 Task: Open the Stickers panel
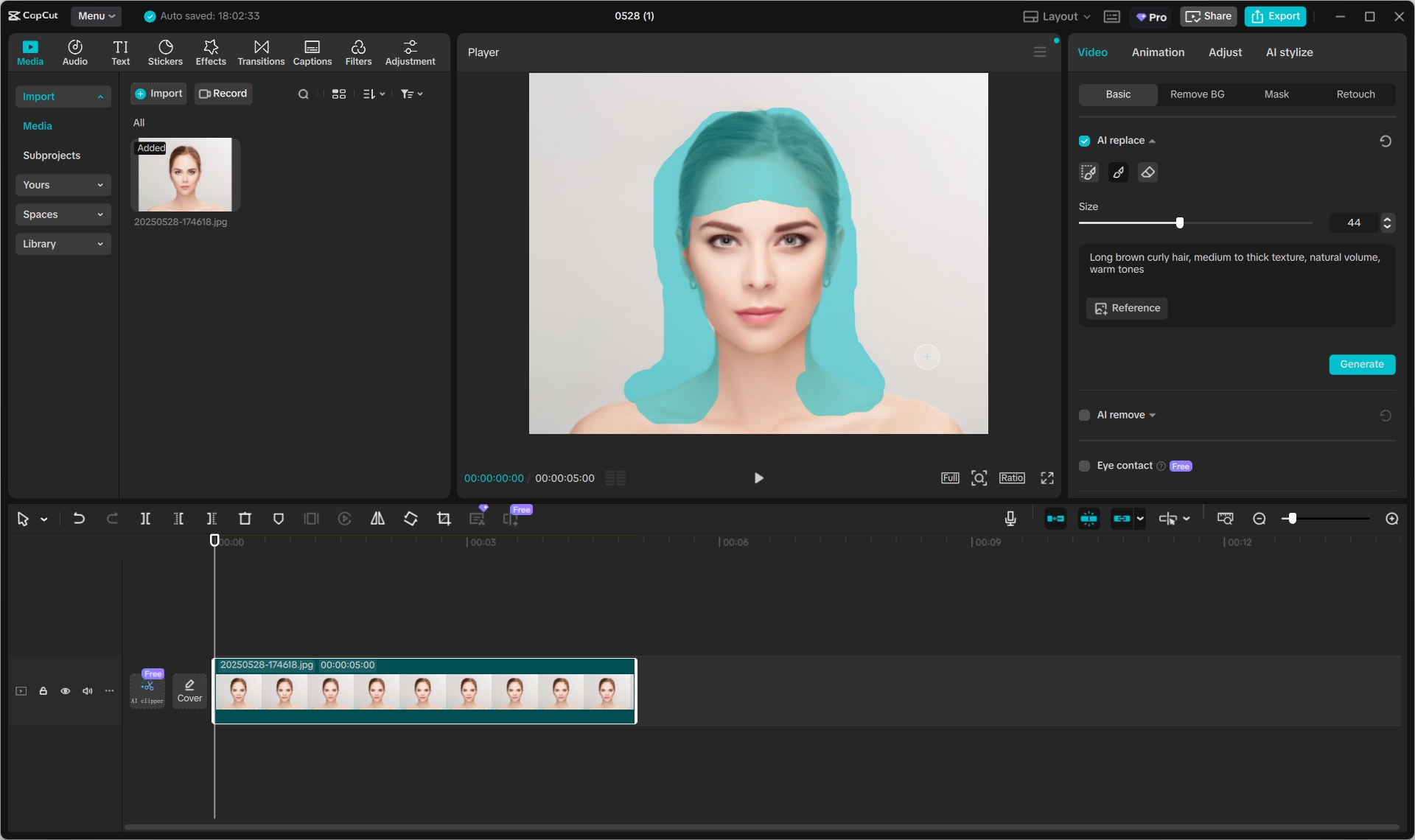[x=165, y=52]
